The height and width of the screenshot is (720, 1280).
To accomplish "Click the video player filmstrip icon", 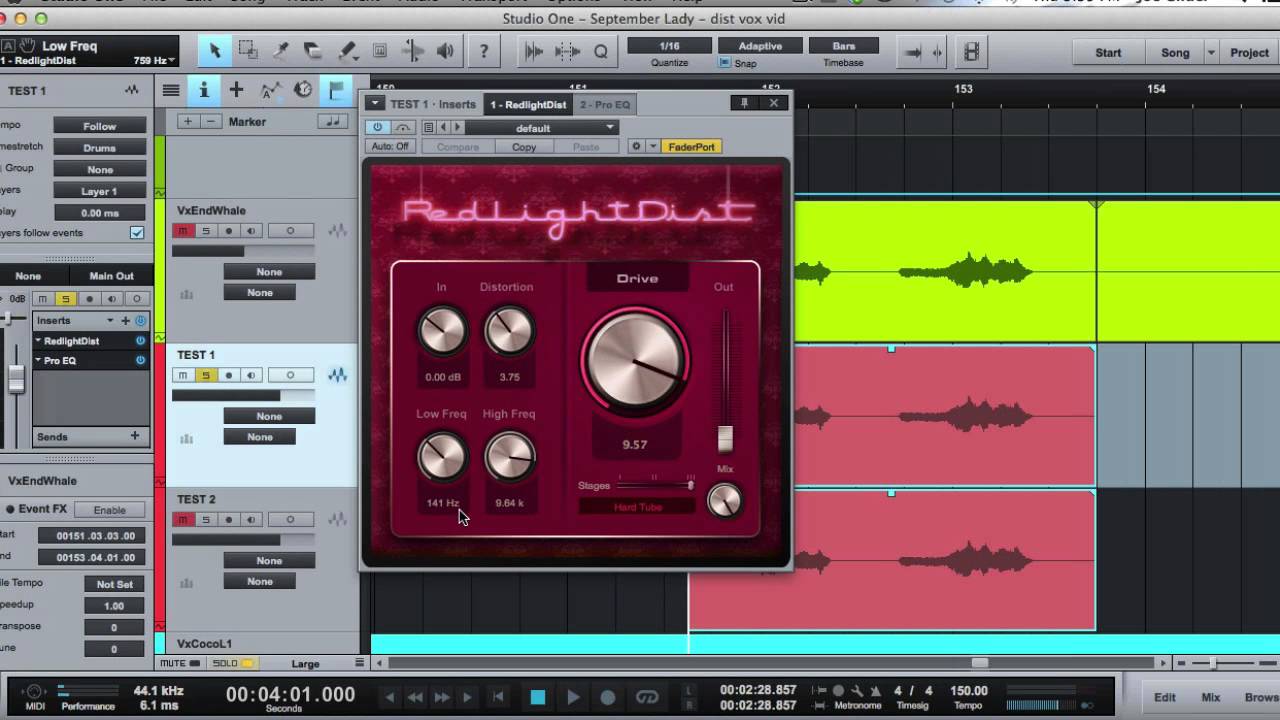I will [971, 52].
